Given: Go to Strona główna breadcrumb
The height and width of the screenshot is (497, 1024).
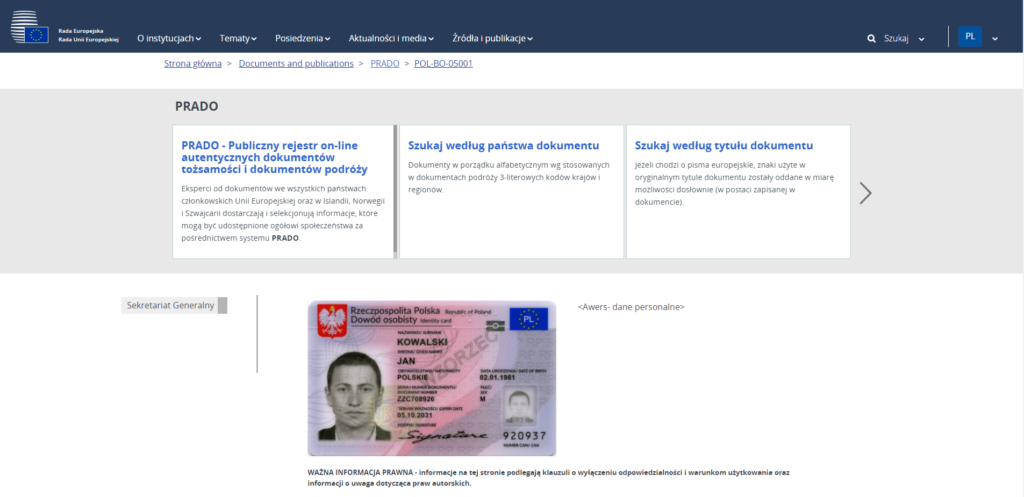Looking at the screenshot, I should (x=193, y=63).
